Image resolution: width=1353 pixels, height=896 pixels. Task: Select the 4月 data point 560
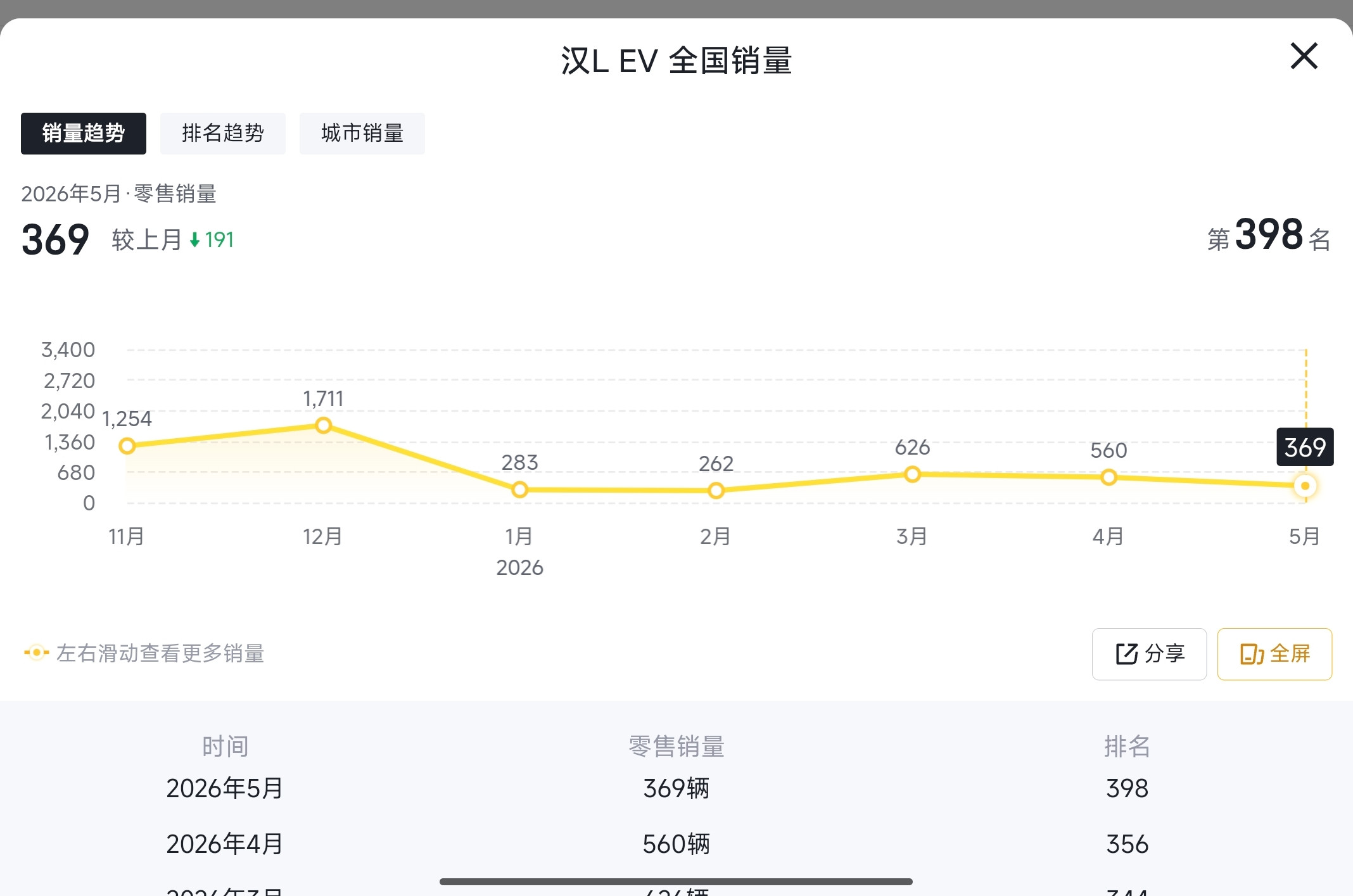(1108, 477)
